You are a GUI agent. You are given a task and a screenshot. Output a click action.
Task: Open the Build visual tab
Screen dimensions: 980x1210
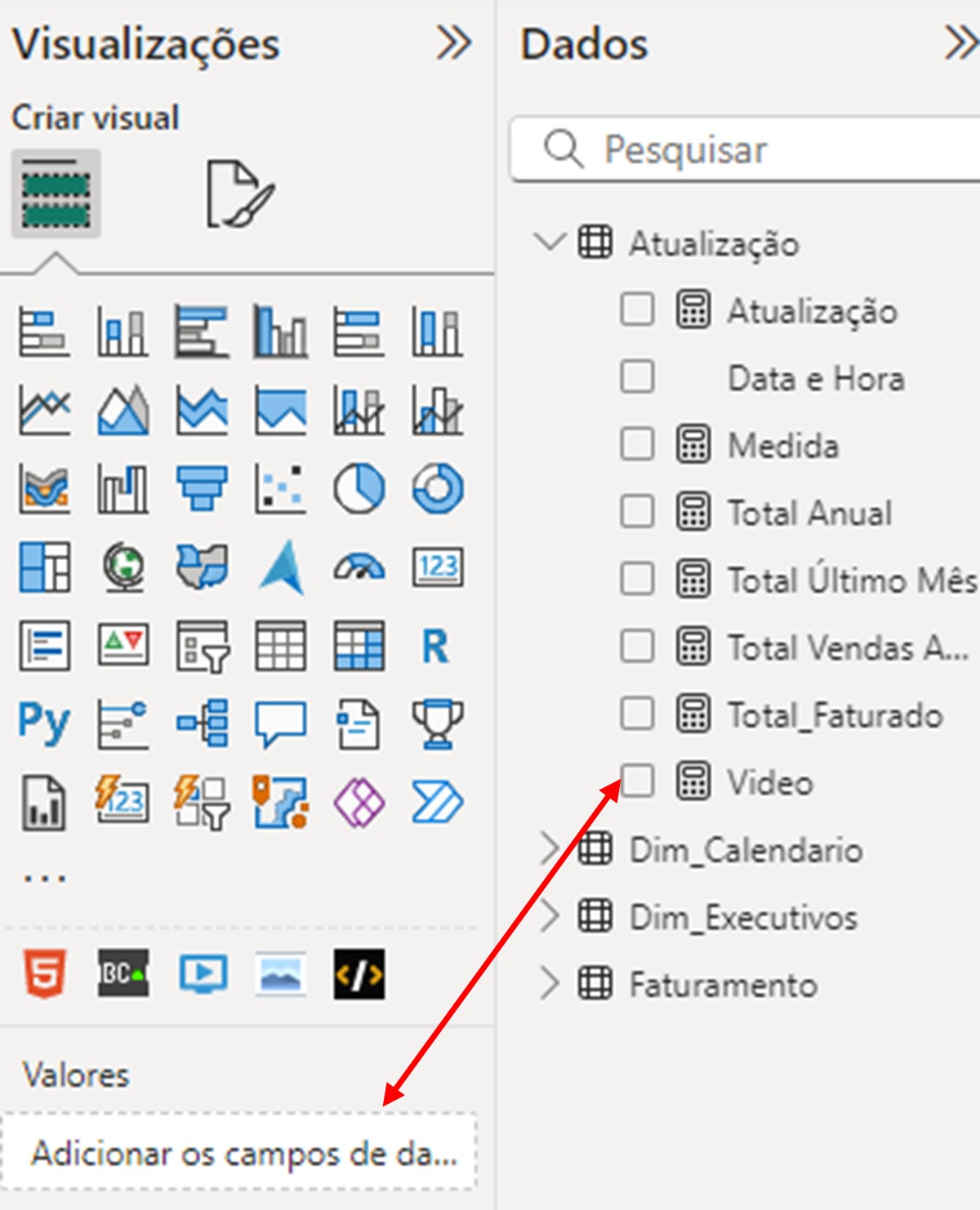(x=56, y=194)
